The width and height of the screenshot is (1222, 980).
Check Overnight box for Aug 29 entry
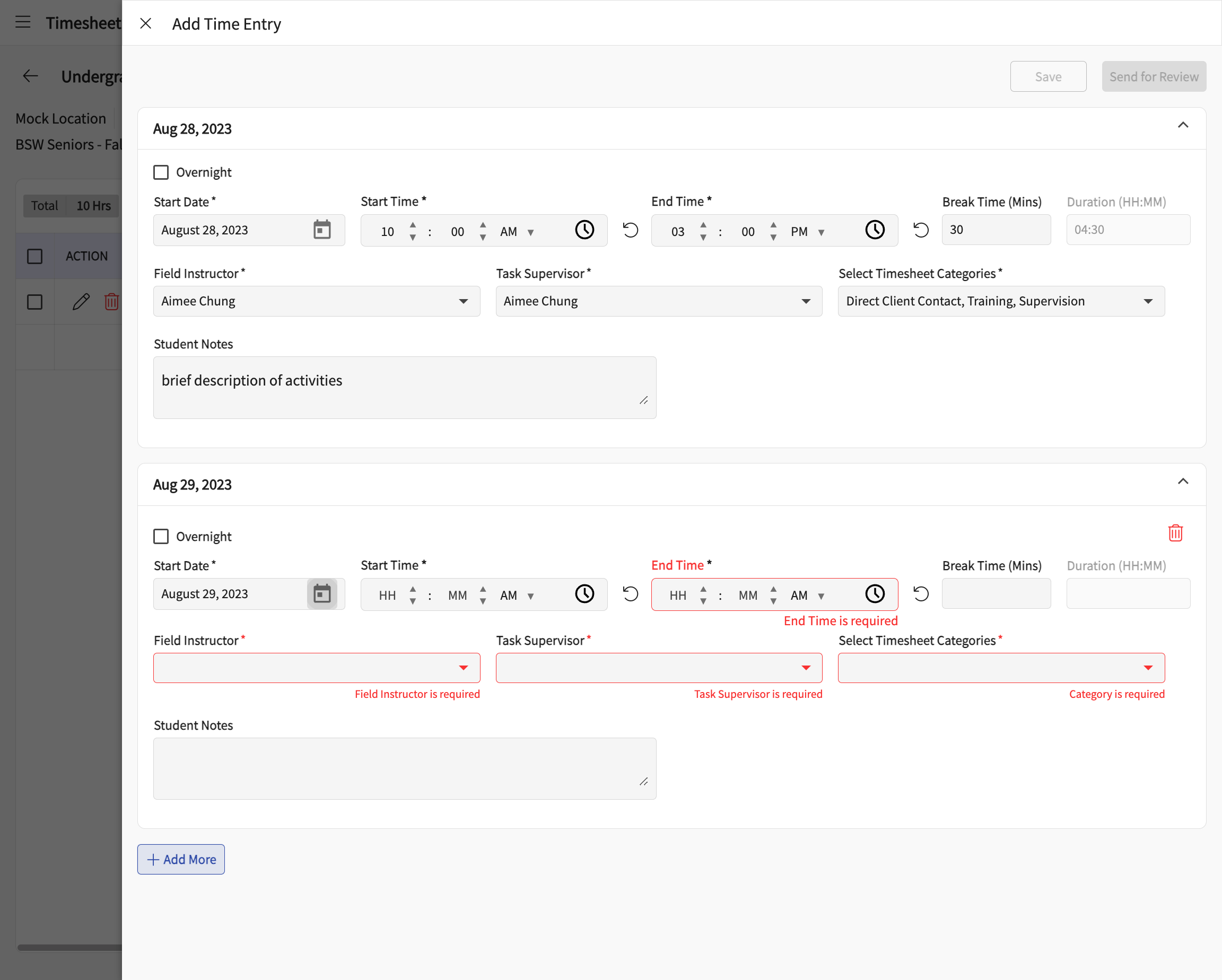coord(161,536)
